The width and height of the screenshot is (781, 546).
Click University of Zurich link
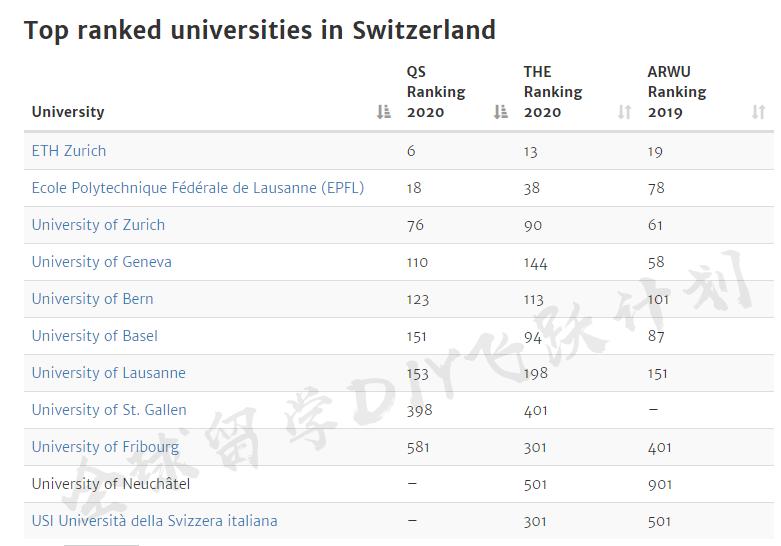point(98,225)
